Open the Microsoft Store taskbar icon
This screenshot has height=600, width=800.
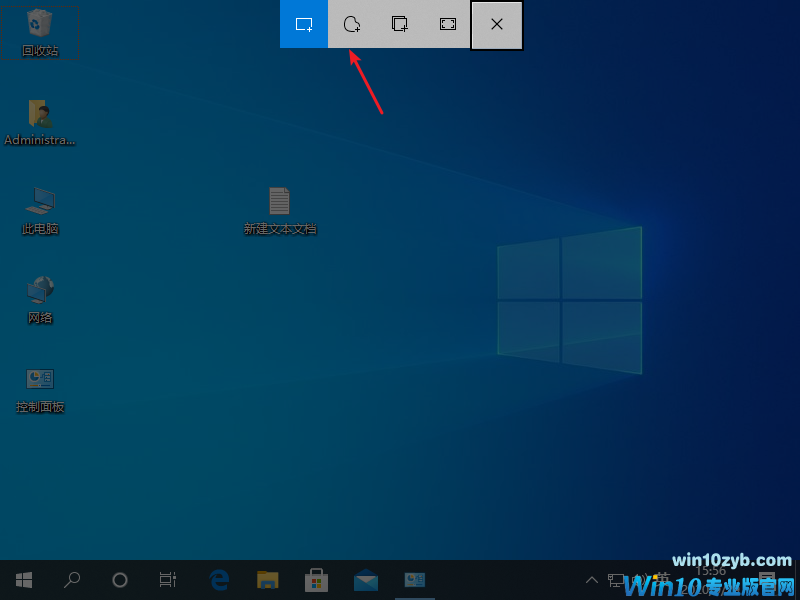(316, 579)
